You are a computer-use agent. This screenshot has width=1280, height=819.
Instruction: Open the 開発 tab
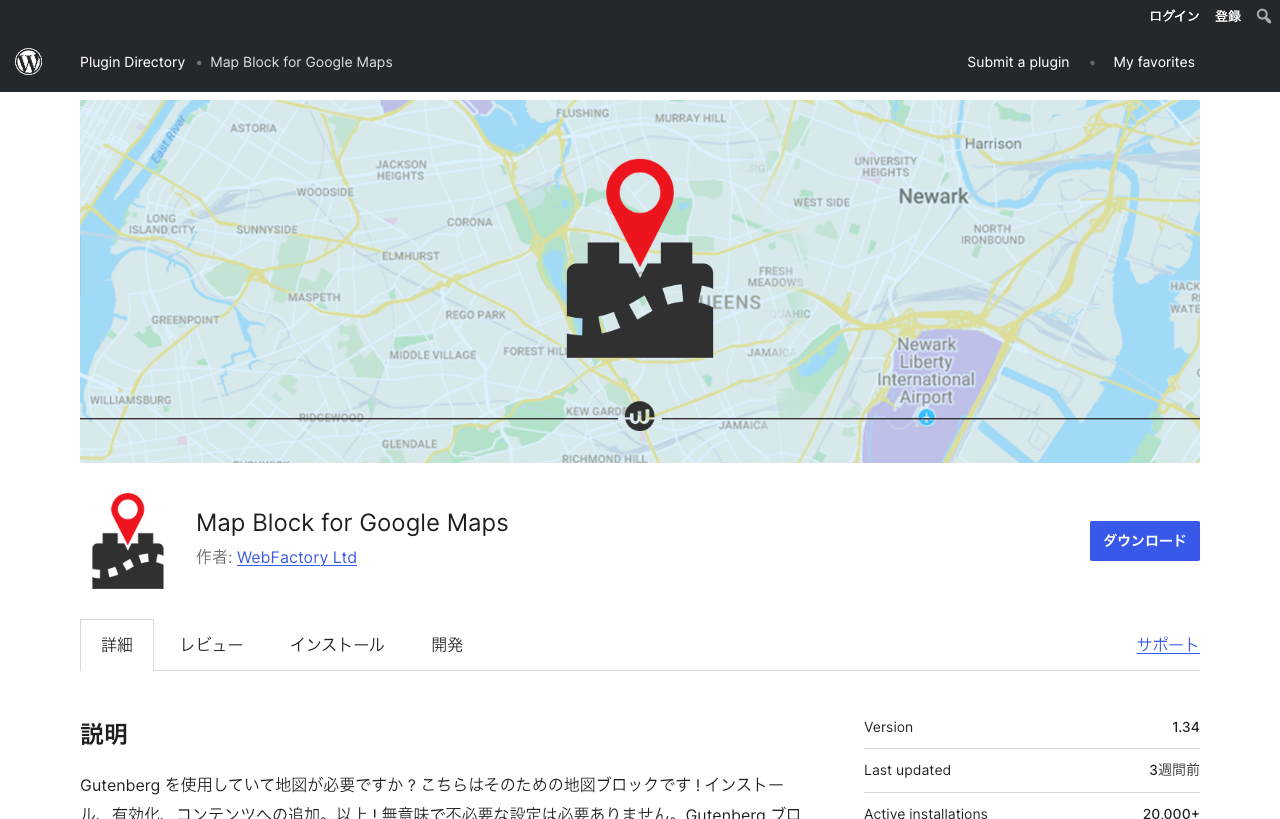click(448, 645)
